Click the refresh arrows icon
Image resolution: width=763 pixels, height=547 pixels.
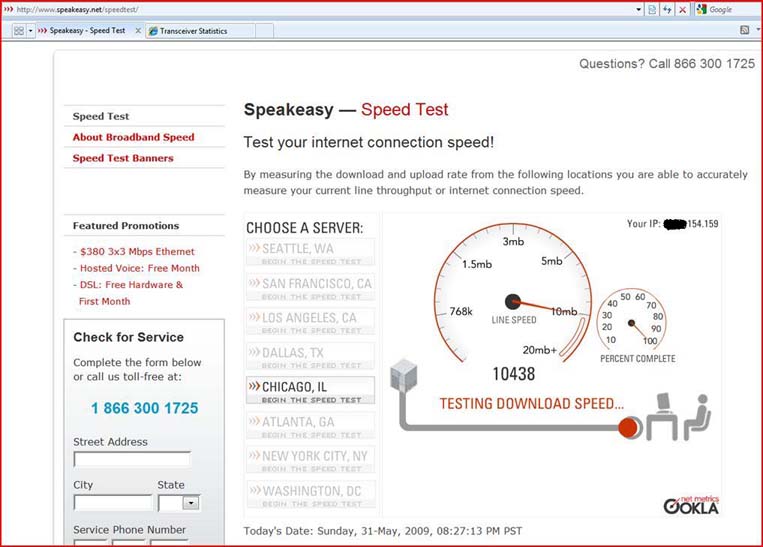click(667, 10)
